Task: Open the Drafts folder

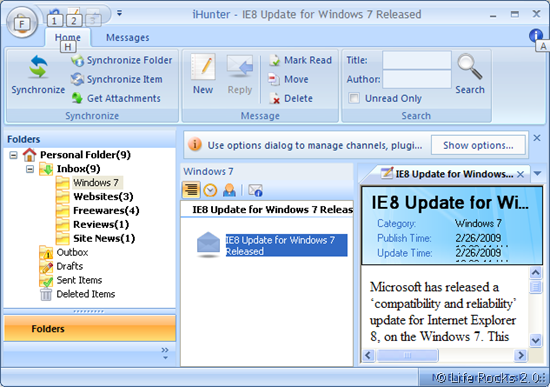Action: [70, 266]
